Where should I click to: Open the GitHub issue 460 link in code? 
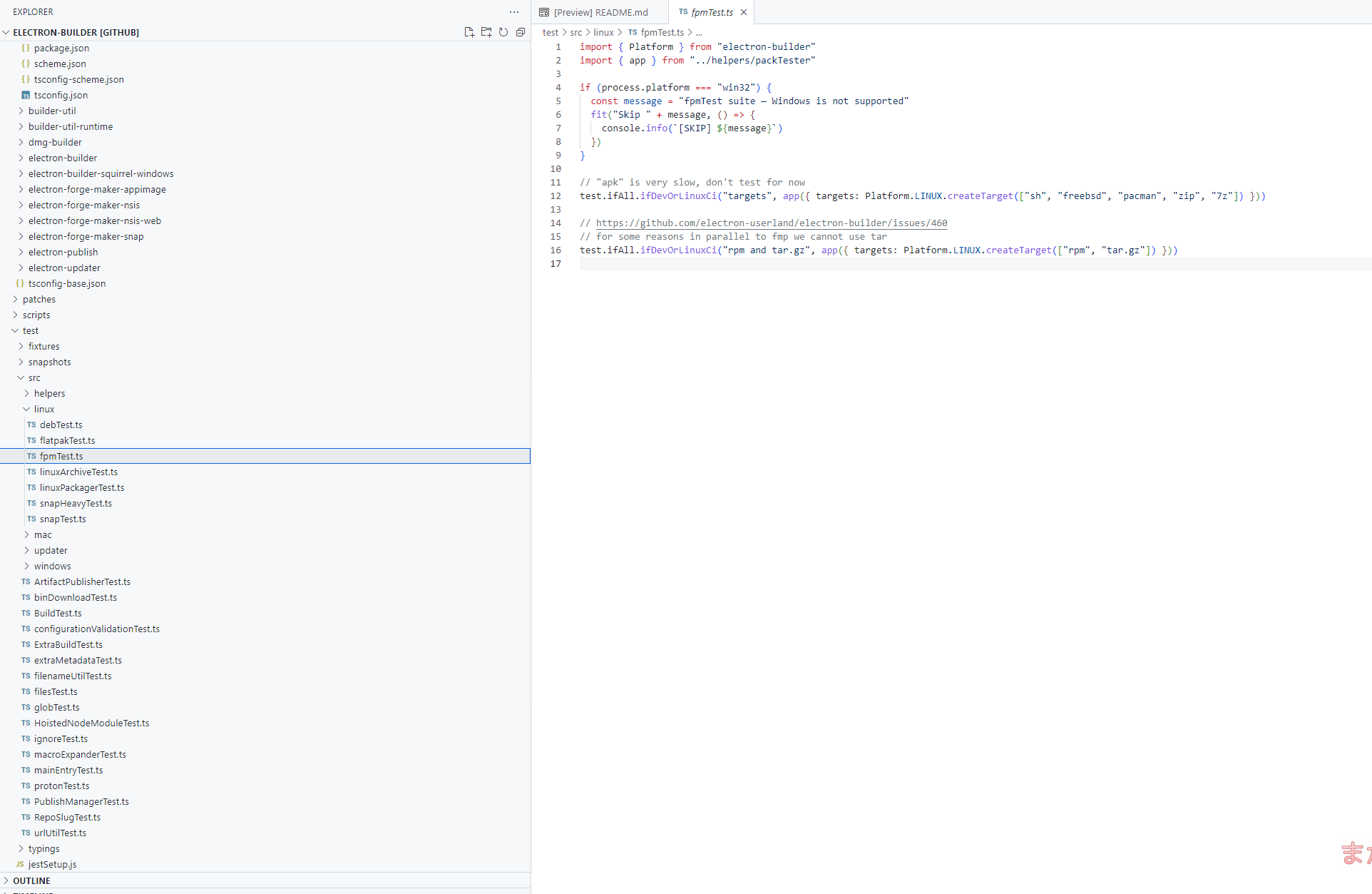772,223
